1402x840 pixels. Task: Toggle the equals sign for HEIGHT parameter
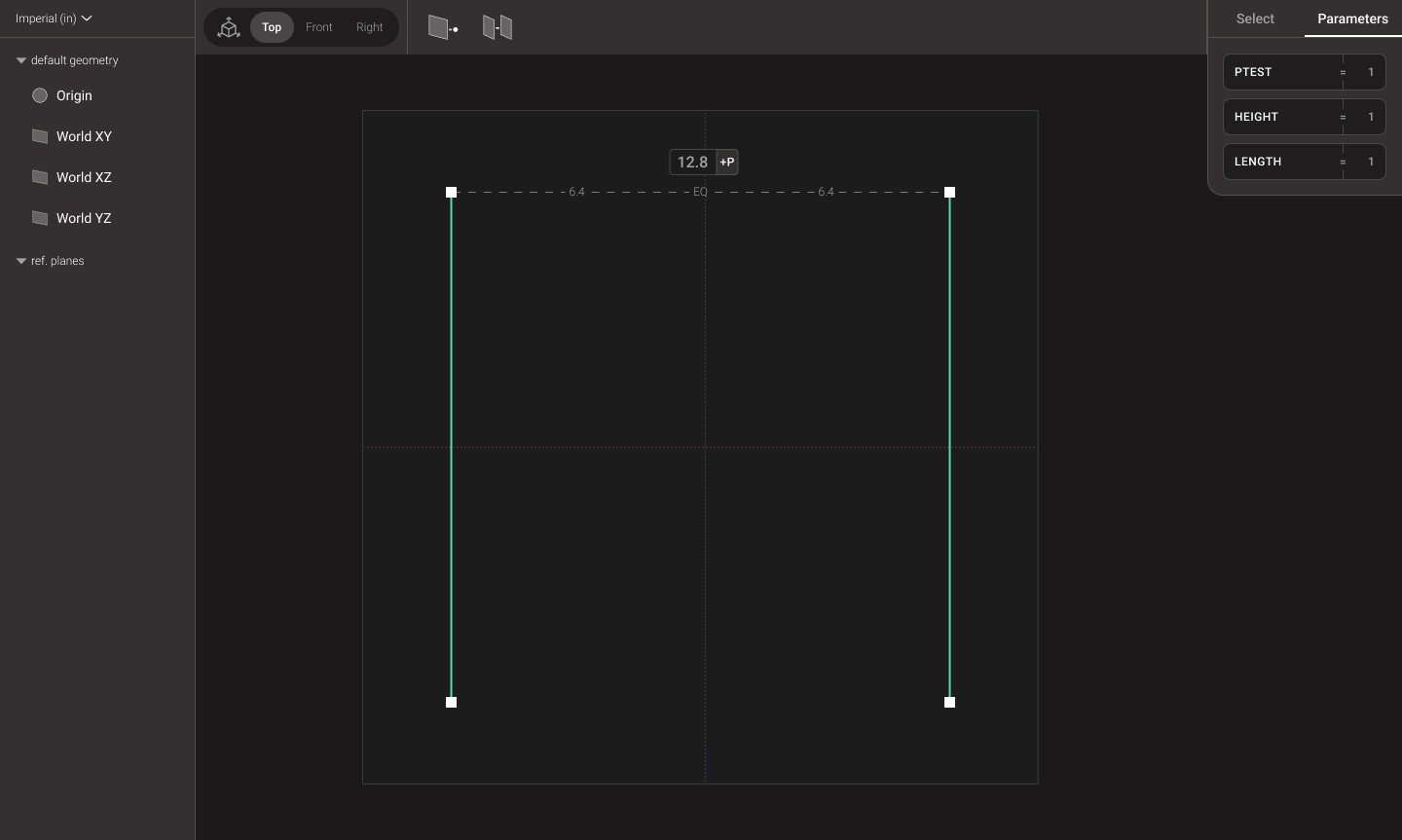tap(1343, 117)
